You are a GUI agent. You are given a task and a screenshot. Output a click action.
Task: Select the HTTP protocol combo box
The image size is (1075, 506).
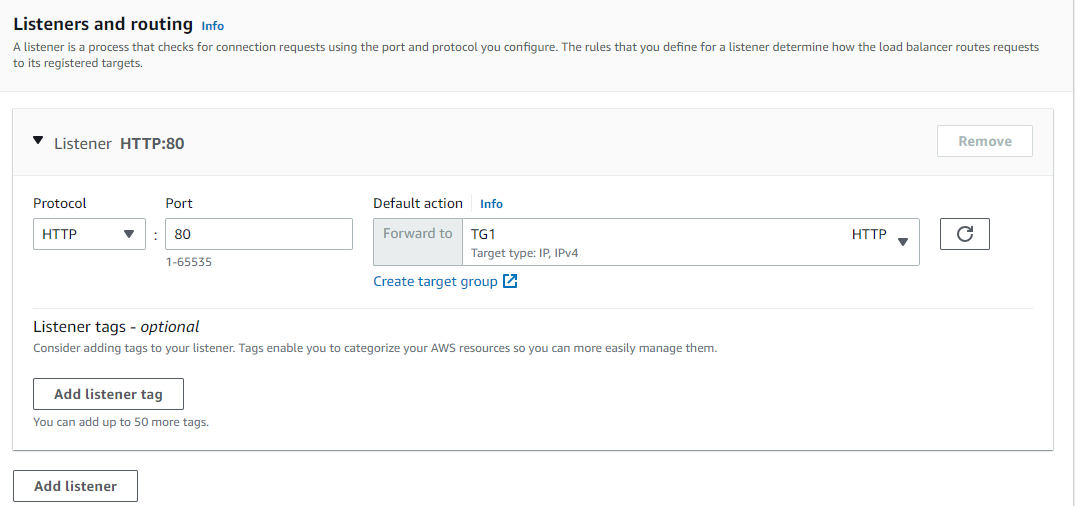point(89,234)
